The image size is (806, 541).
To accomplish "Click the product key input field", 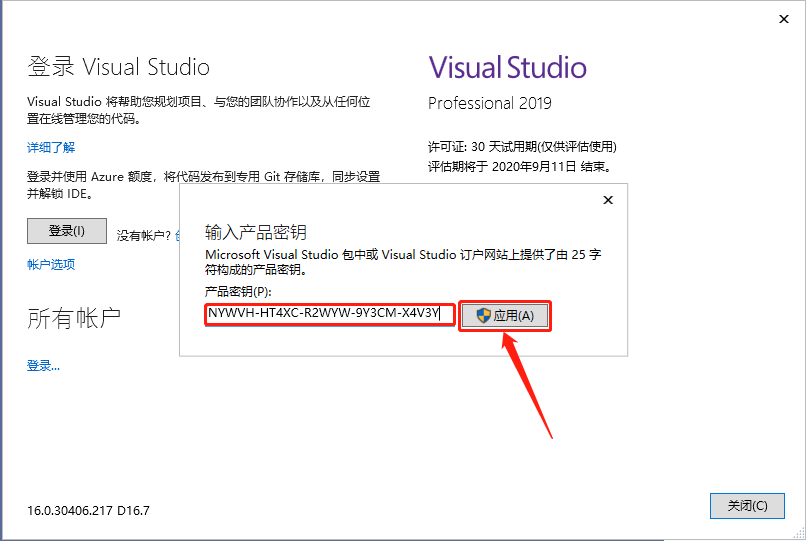I will pos(330,314).
